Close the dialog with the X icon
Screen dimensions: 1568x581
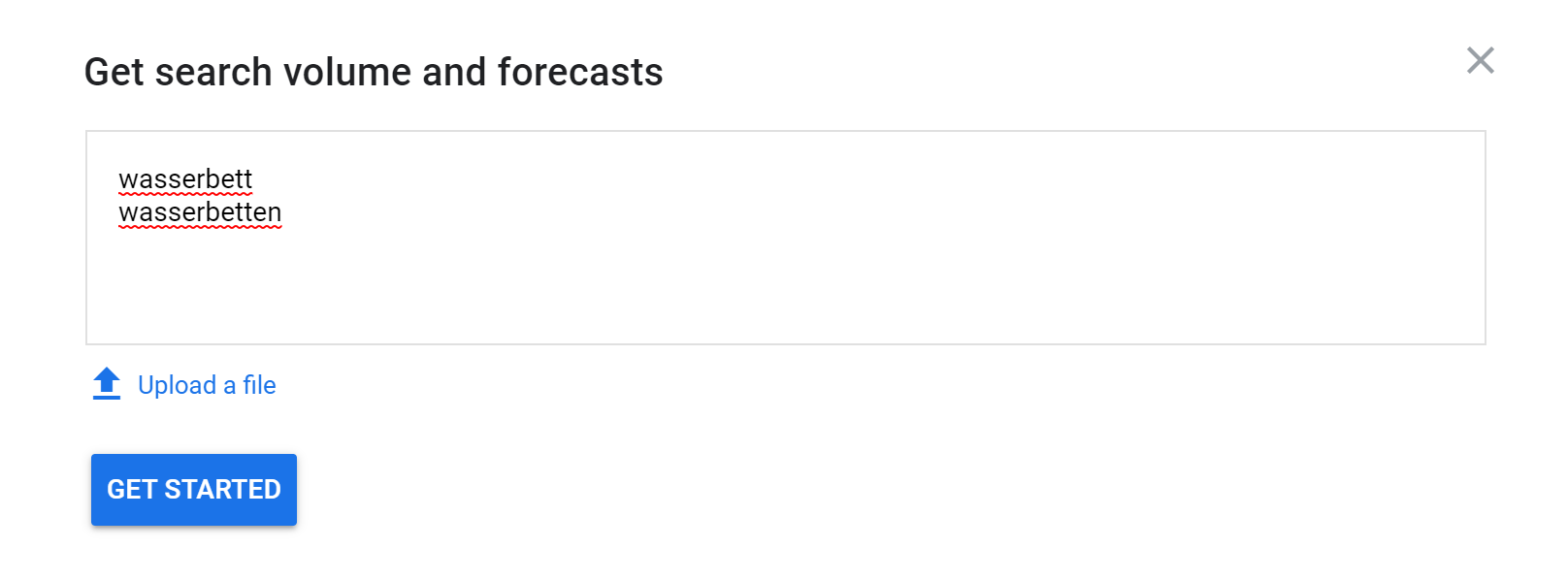click(x=1480, y=60)
